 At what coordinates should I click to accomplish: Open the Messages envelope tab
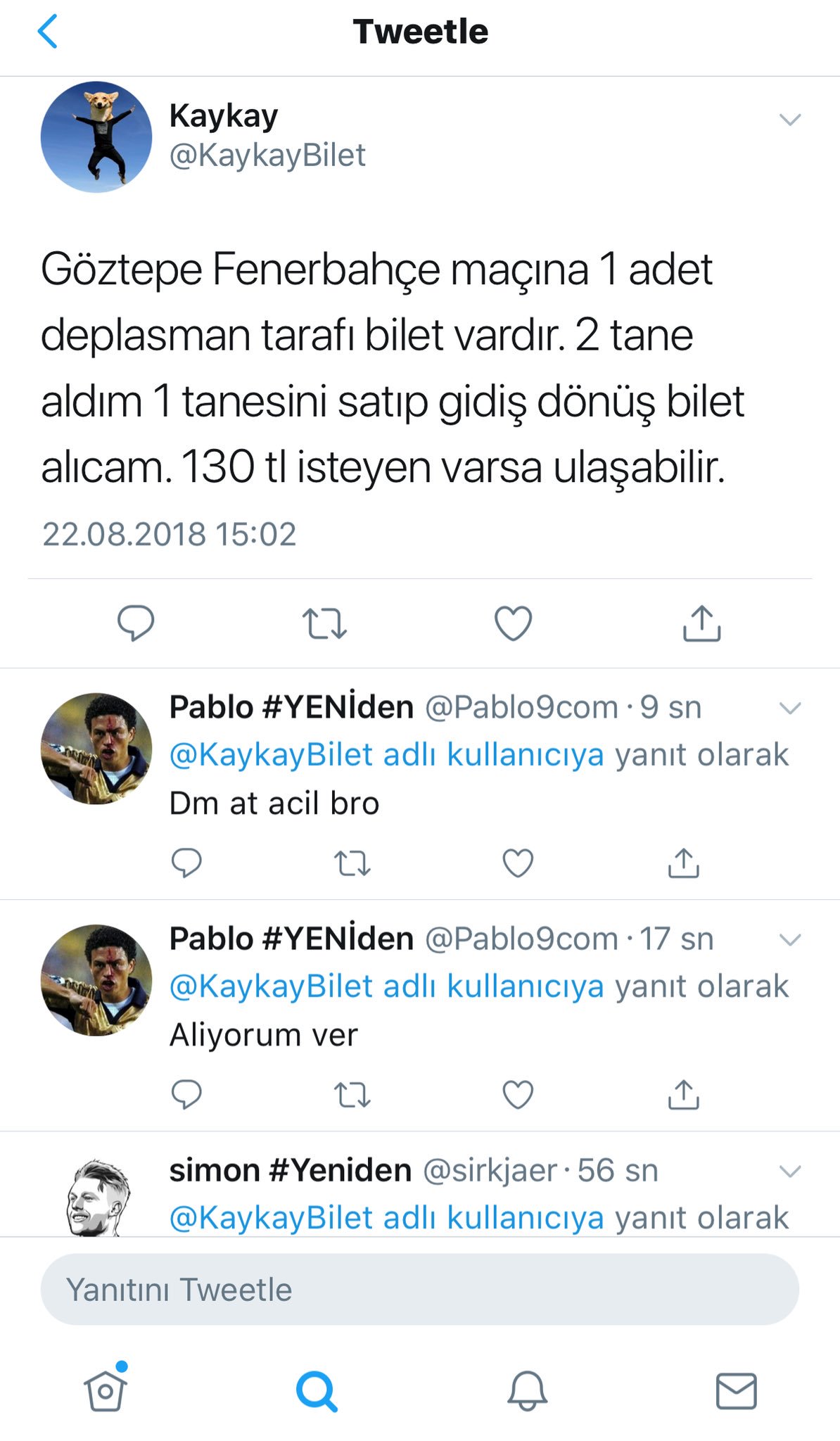pyautogui.click(x=736, y=1391)
